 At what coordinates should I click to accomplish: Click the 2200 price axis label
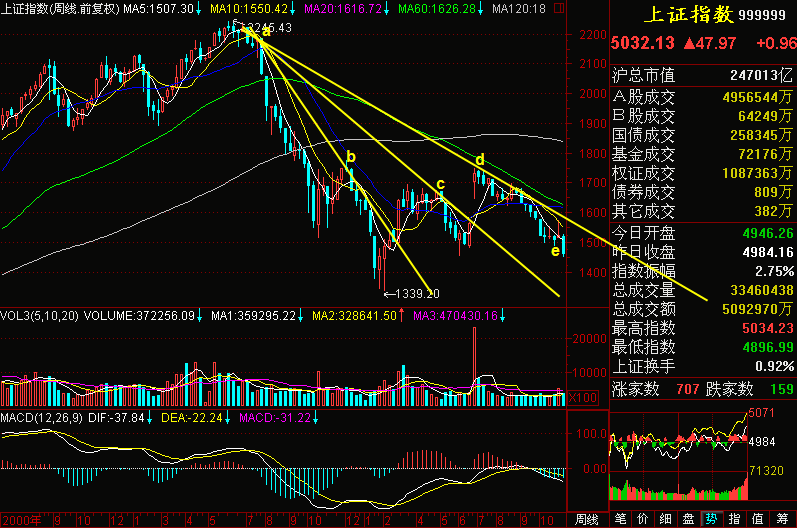(593, 35)
